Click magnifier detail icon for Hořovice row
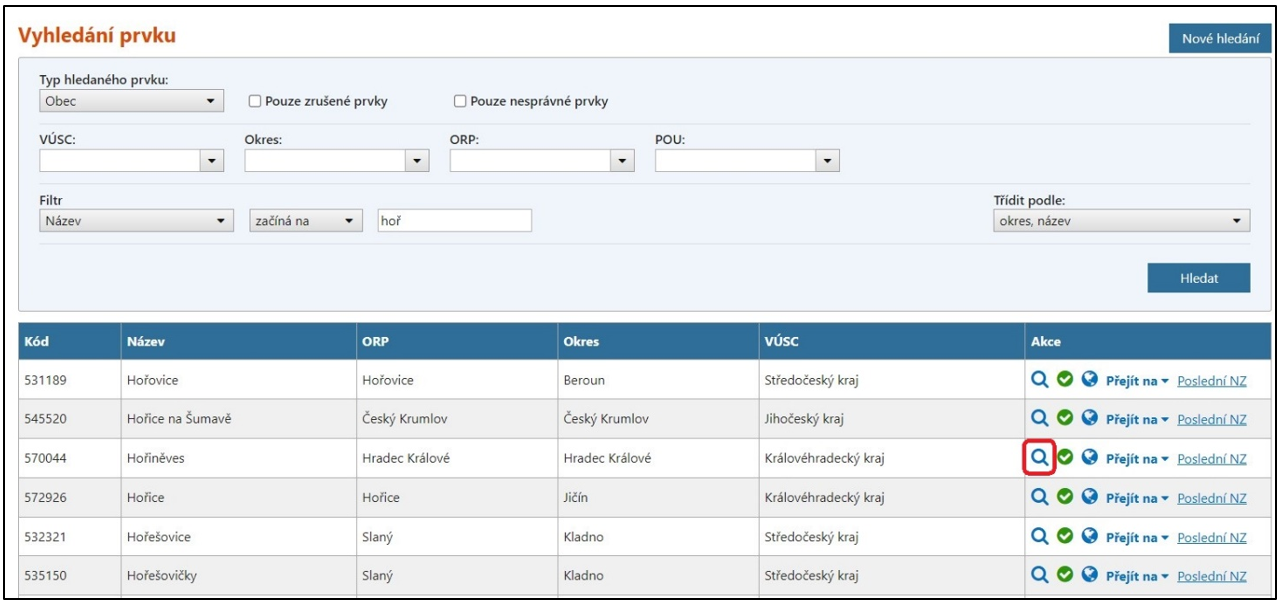This screenshot has width=1280, height=604. click(1040, 380)
